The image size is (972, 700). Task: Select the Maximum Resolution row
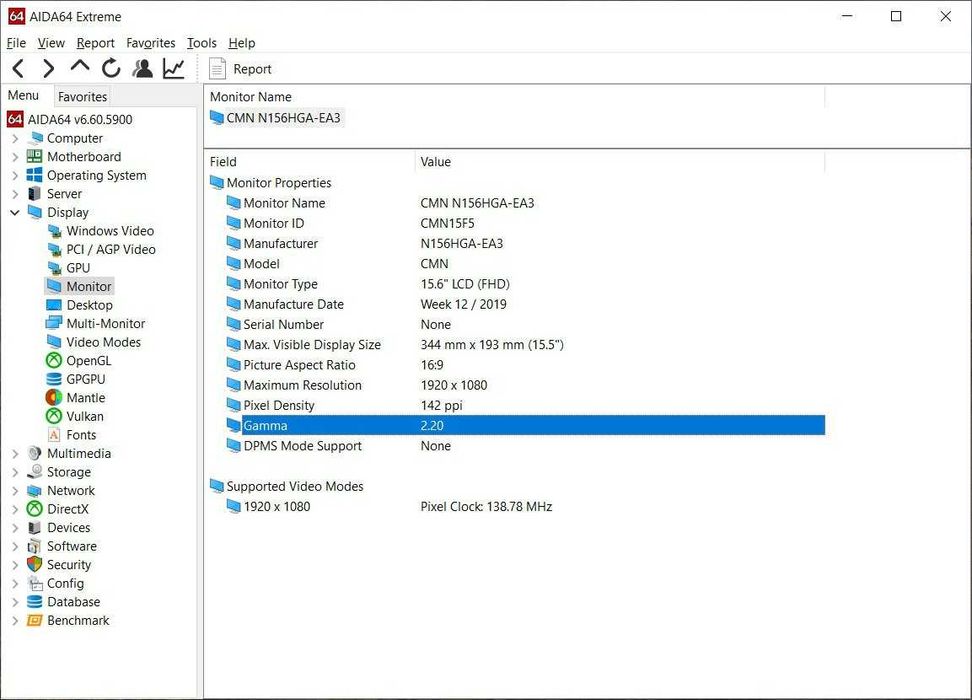(x=526, y=385)
